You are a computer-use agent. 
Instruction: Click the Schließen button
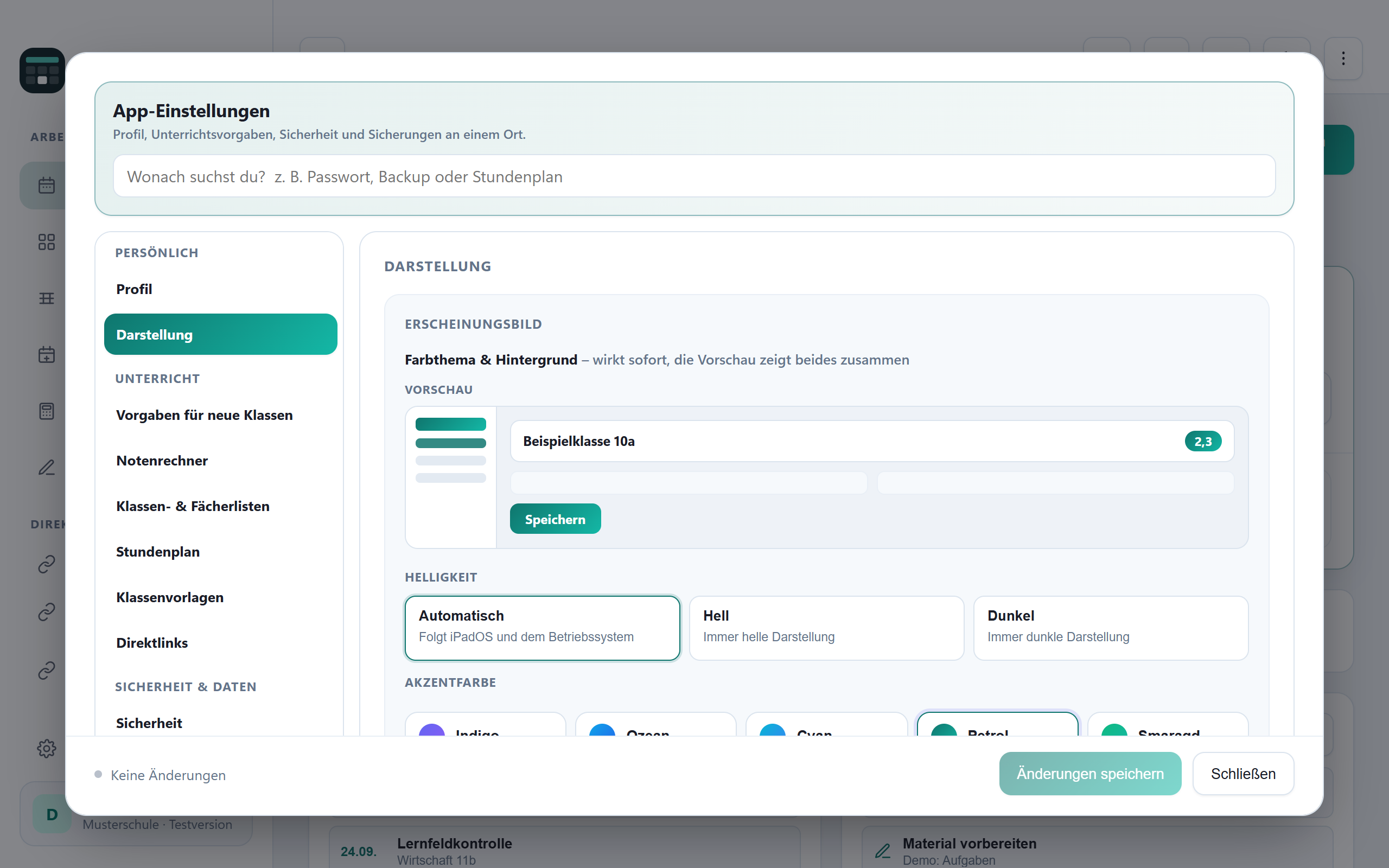point(1243,773)
